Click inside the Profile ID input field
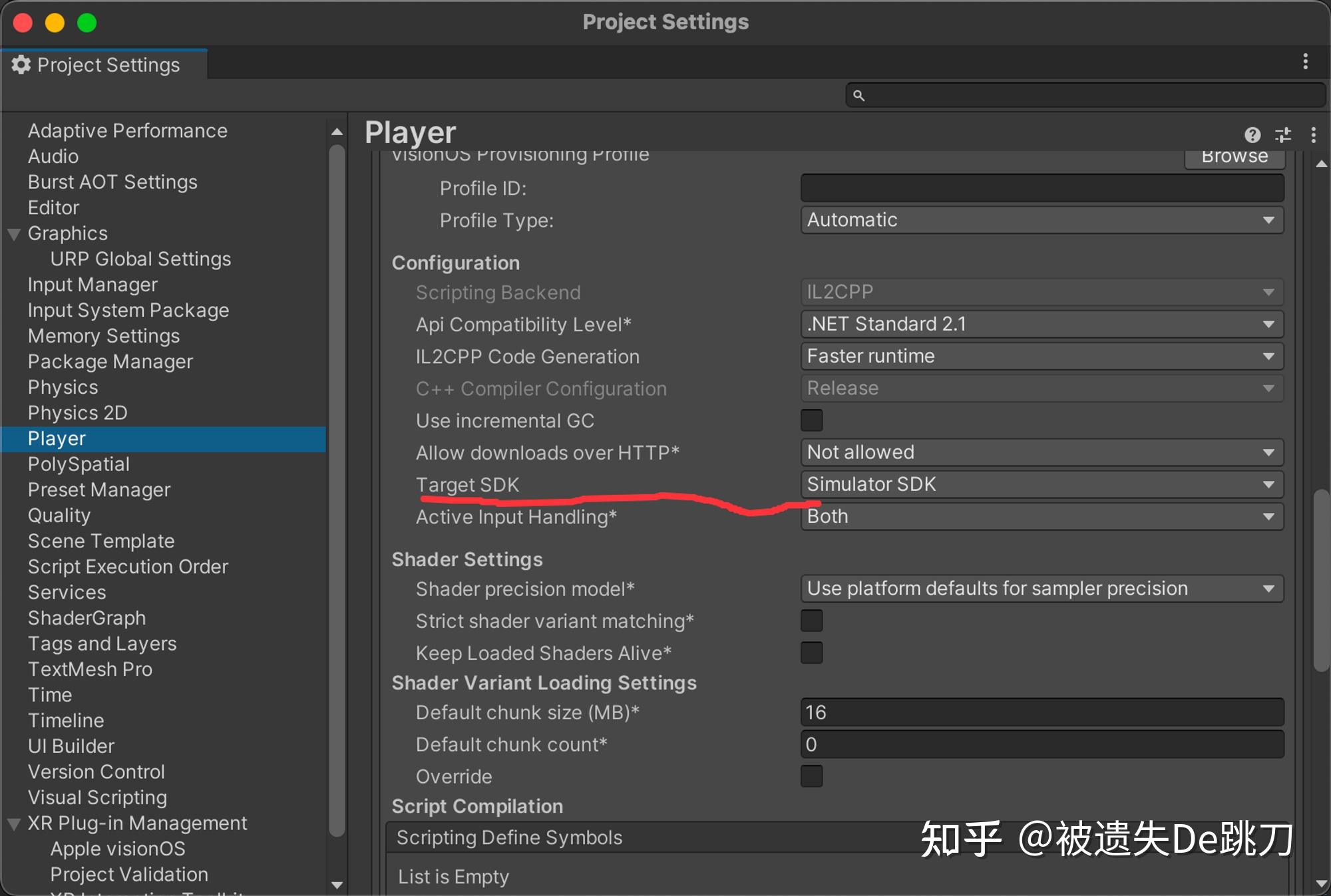Image resolution: width=1331 pixels, height=896 pixels. (1041, 188)
